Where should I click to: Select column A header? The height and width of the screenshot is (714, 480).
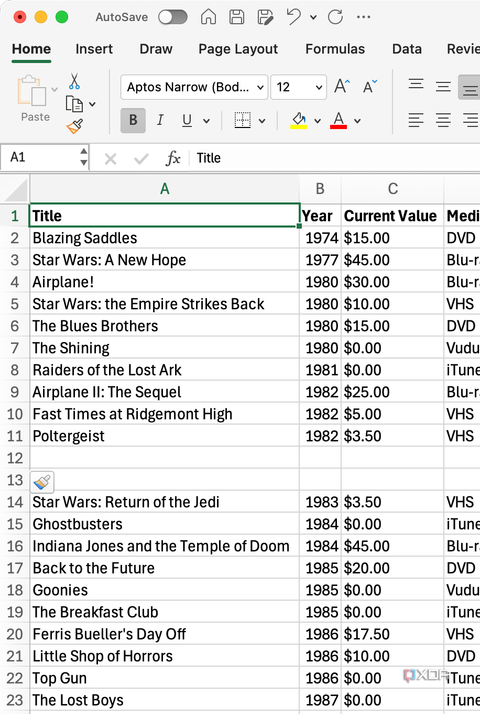click(164, 189)
